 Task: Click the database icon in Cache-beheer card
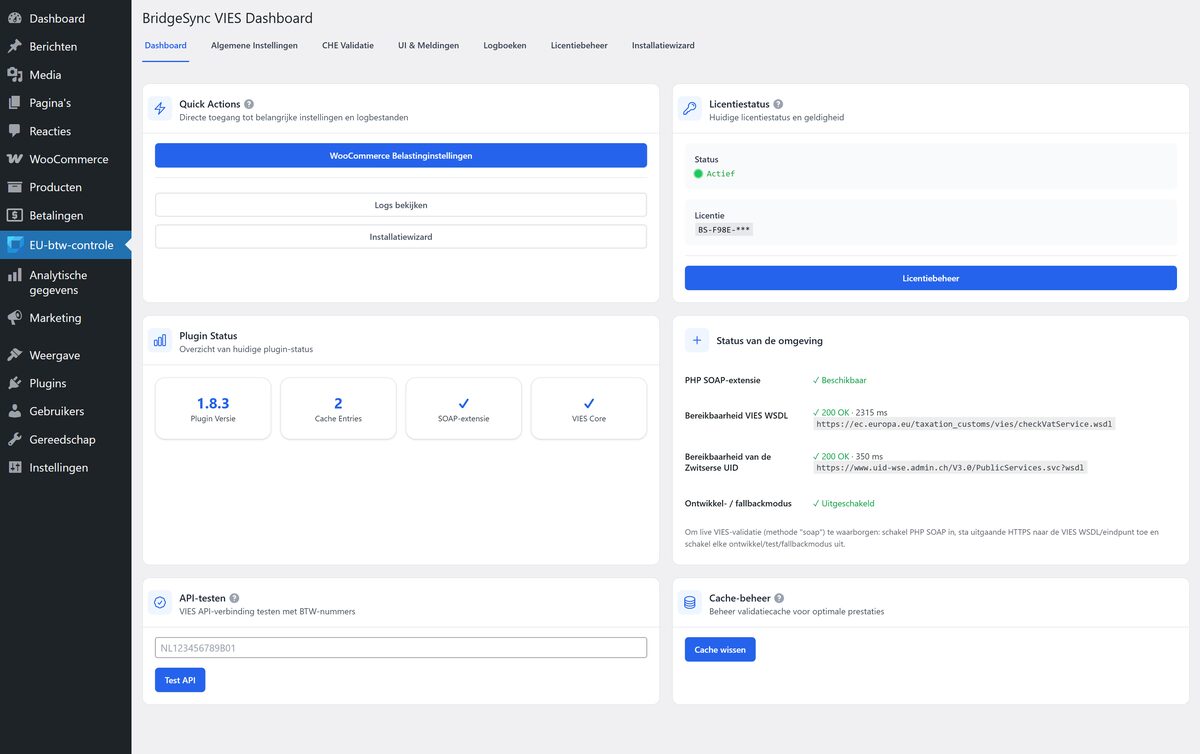(690, 603)
